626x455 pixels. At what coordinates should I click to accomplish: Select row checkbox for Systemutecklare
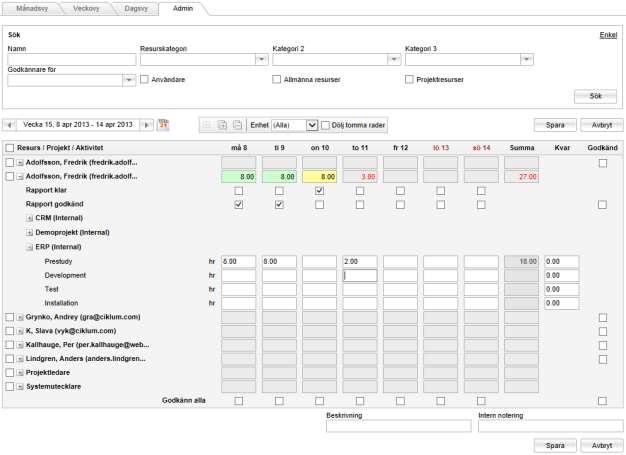(10, 387)
